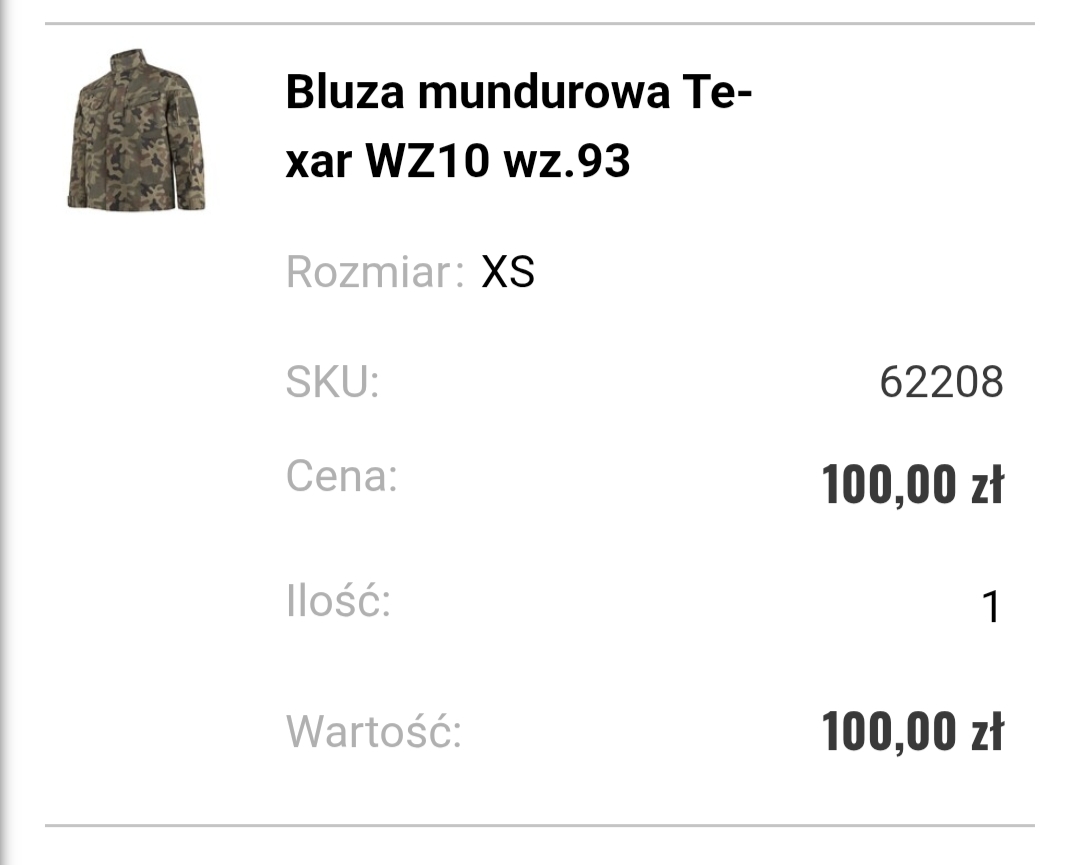The height and width of the screenshot is (865, 1080).
Task: Select the SKU number 62208
Action: pos(942,382)
